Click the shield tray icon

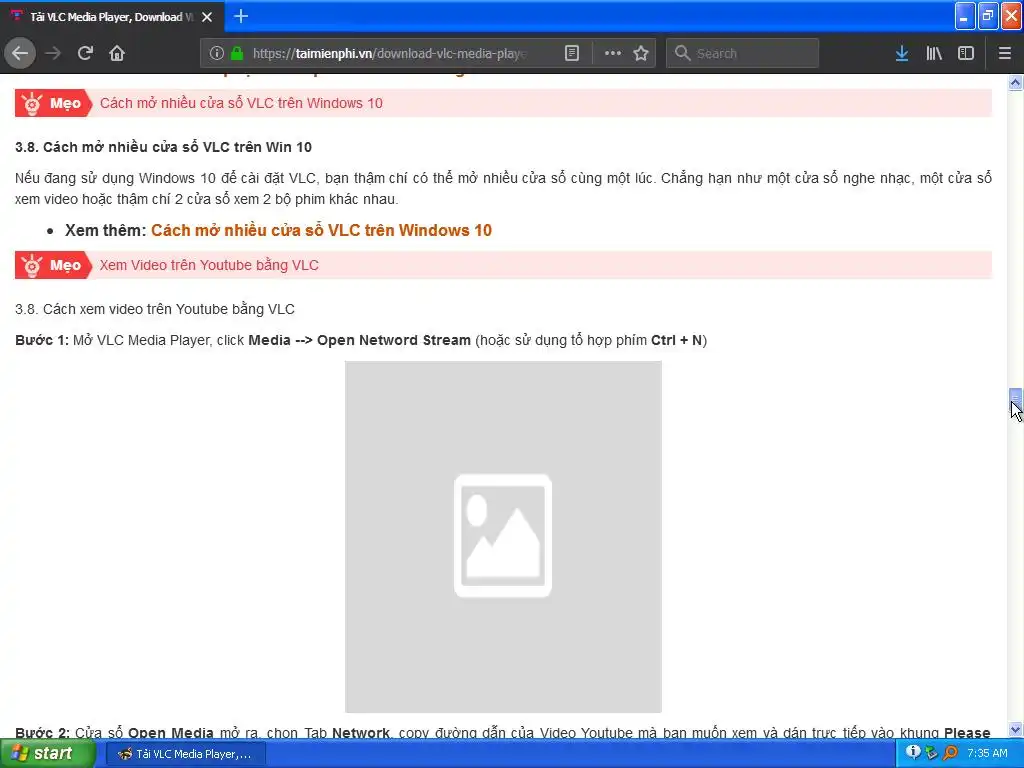[x=931, y=753]
